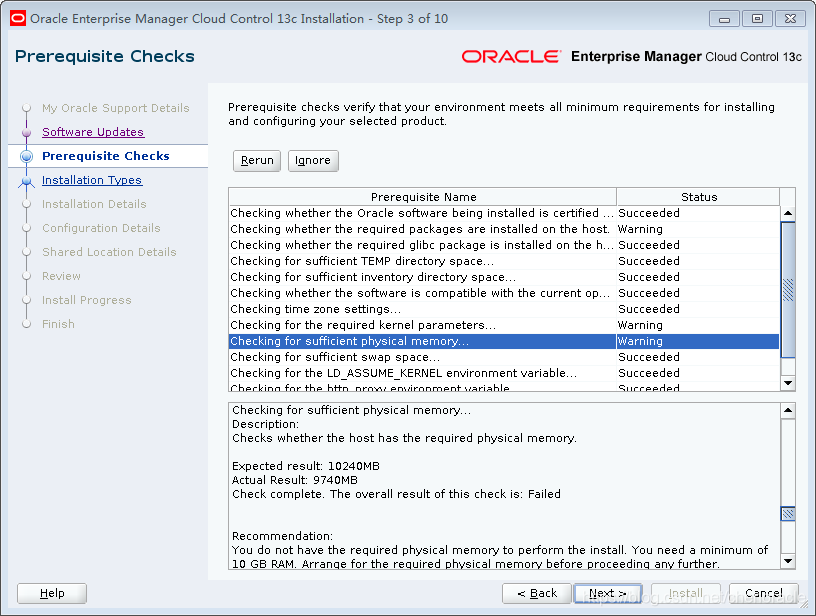Select the sufficient physical memory check row
This screenshot has height=616, width=816.
pyautogui.click(x=504, y=341)
